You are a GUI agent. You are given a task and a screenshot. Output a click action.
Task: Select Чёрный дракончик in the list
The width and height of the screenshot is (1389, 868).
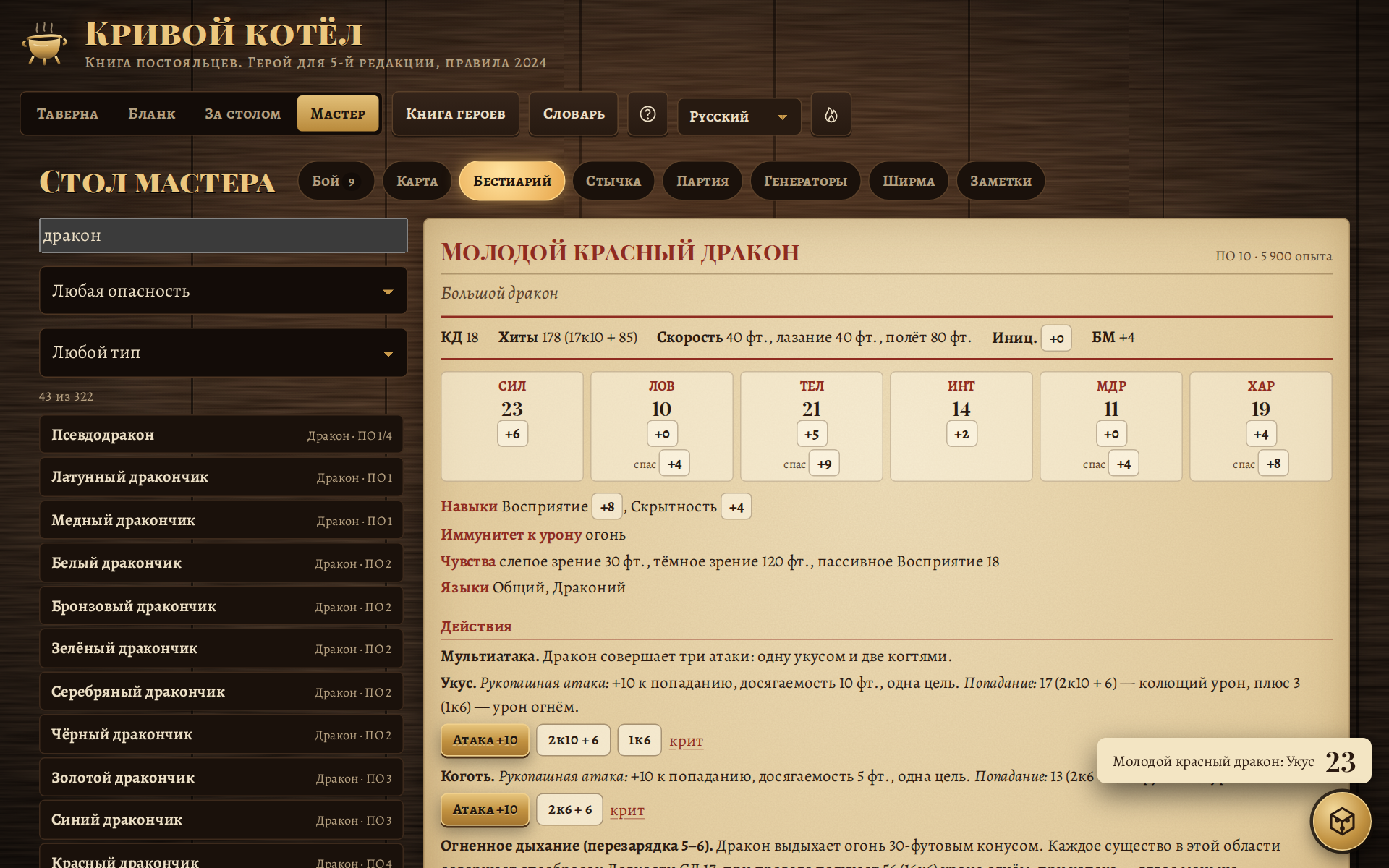221,734
